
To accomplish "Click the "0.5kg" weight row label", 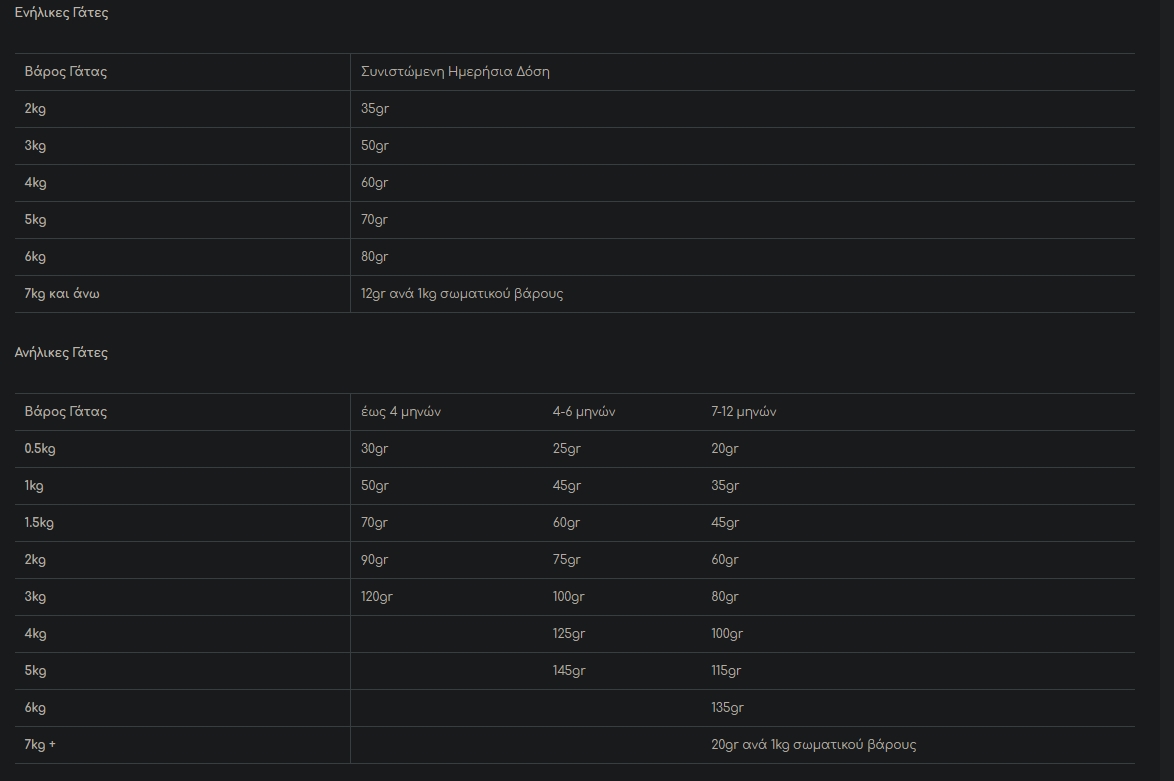I will 40,449.
